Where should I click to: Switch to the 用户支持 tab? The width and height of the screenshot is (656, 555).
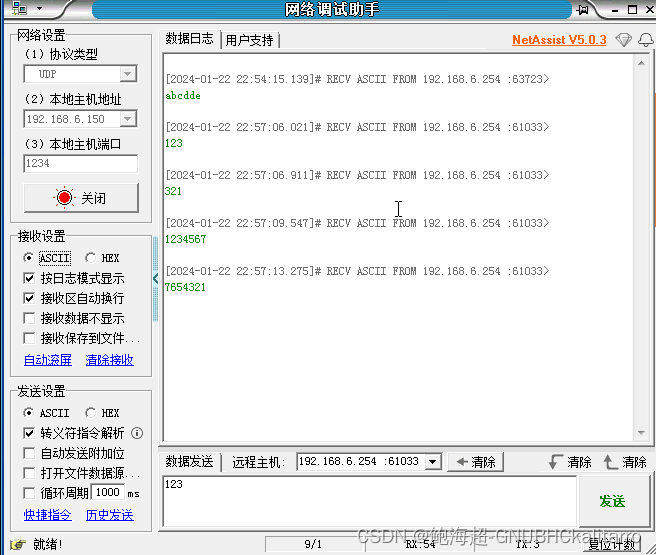pos(249,40)
